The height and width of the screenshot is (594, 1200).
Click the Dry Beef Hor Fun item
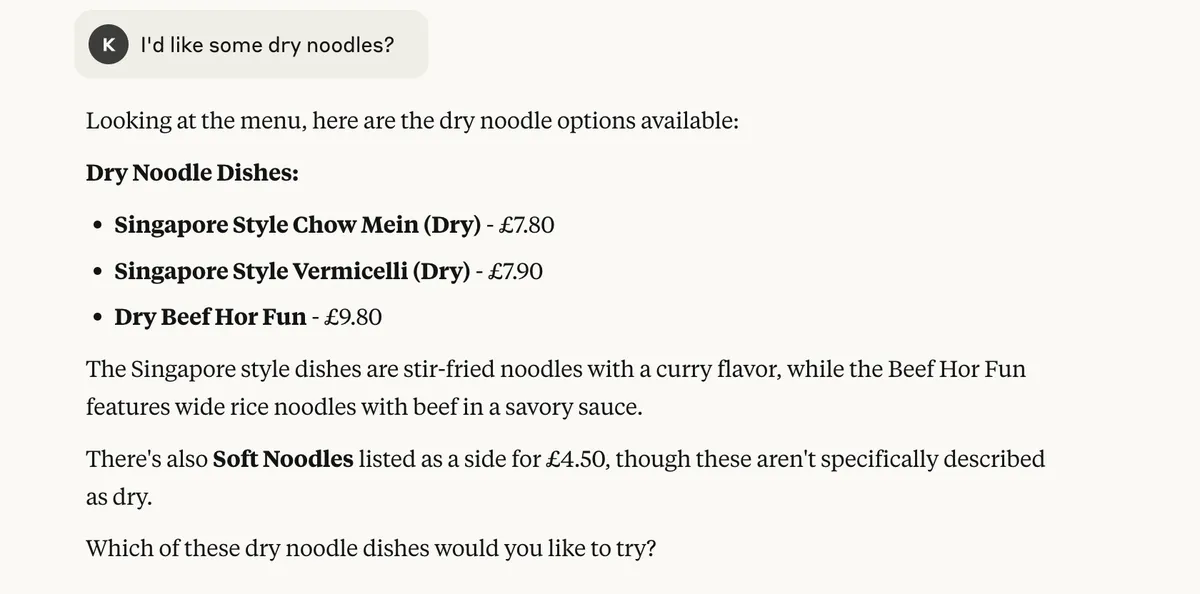click(210, 317)
